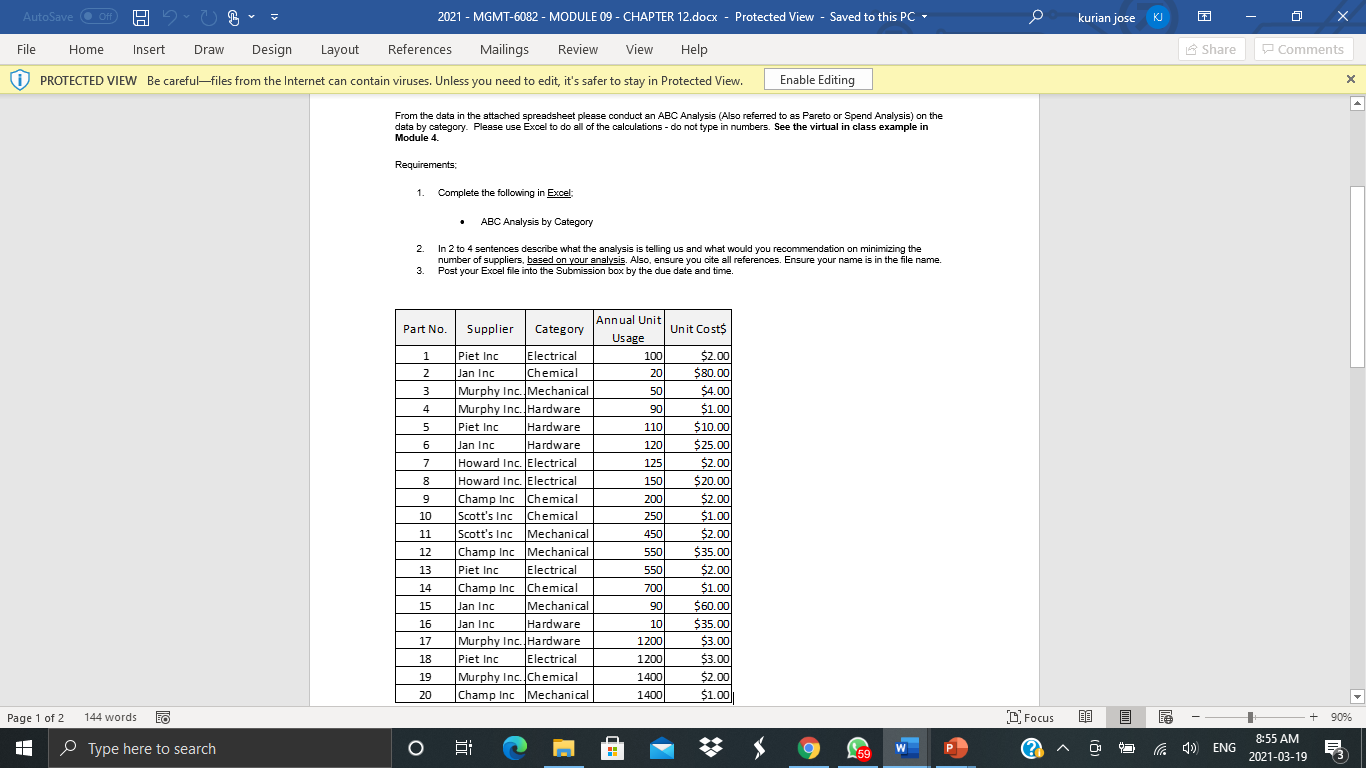Open the Insert ribbon tab
The image size is (1366, 768).
[x=149, y=49]
